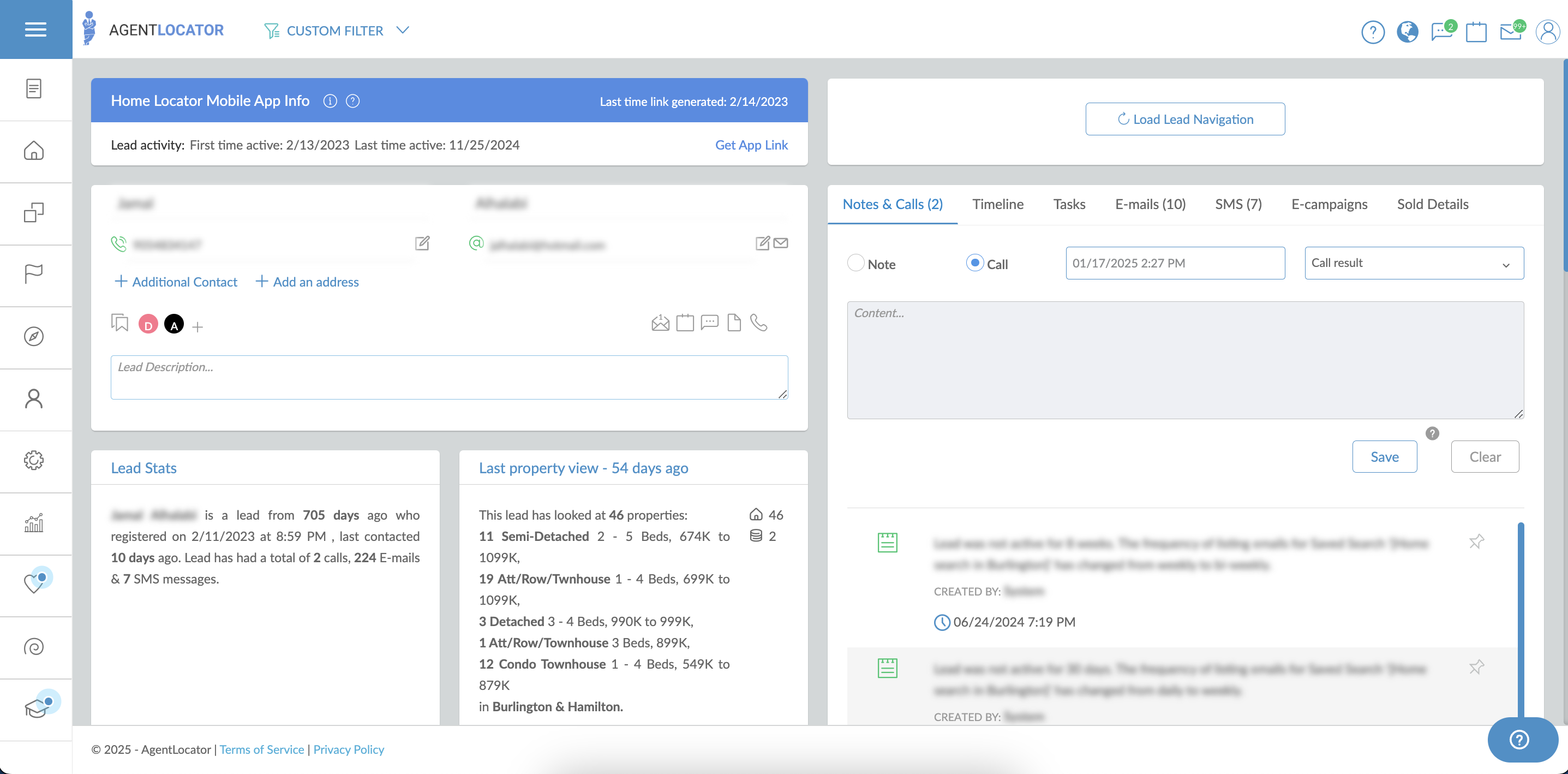
Task: Select the Settings gear in the sidebar
Action: pos(33,461)
